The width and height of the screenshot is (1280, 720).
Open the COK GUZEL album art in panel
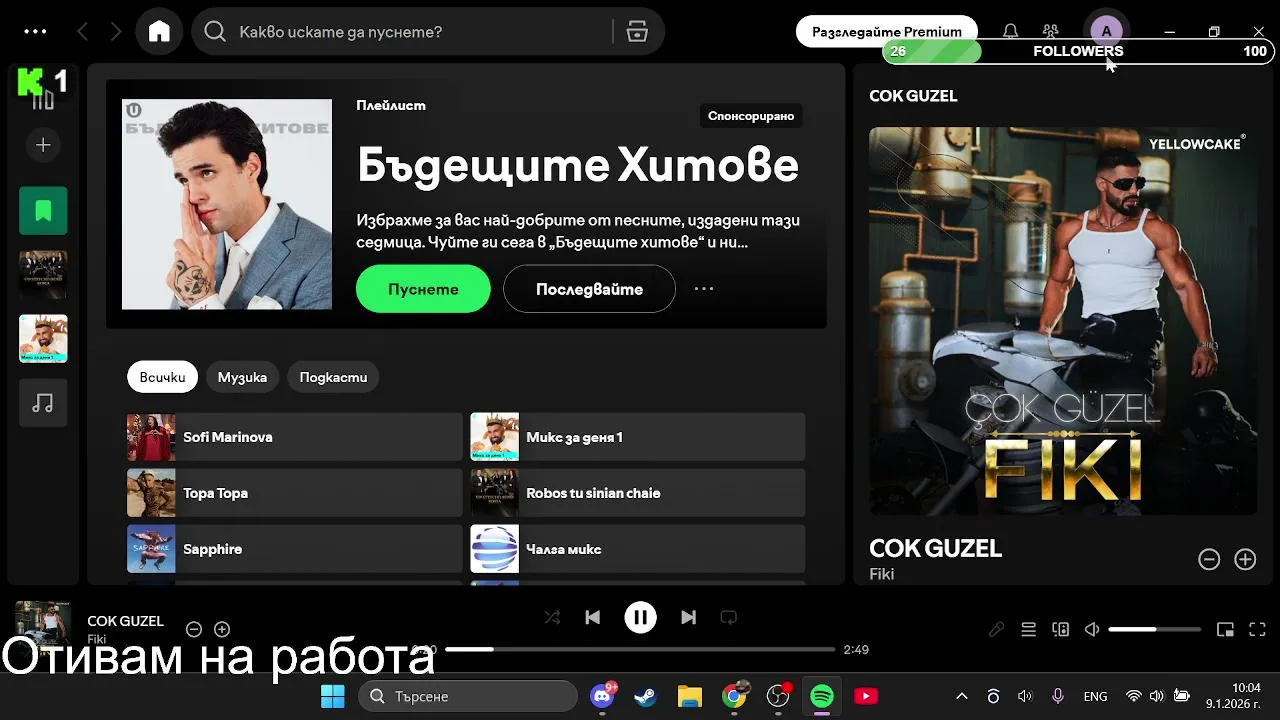pos(1063,321)
